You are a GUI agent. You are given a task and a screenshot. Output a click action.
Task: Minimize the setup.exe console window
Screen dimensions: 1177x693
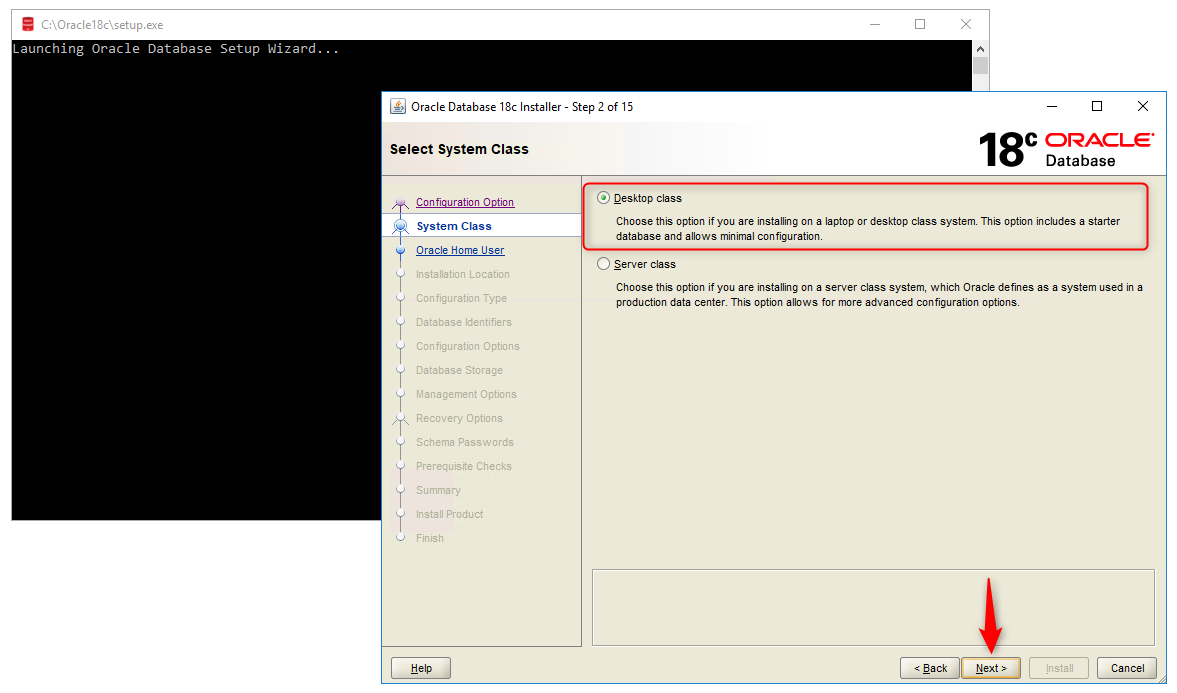tap(874, 25)
